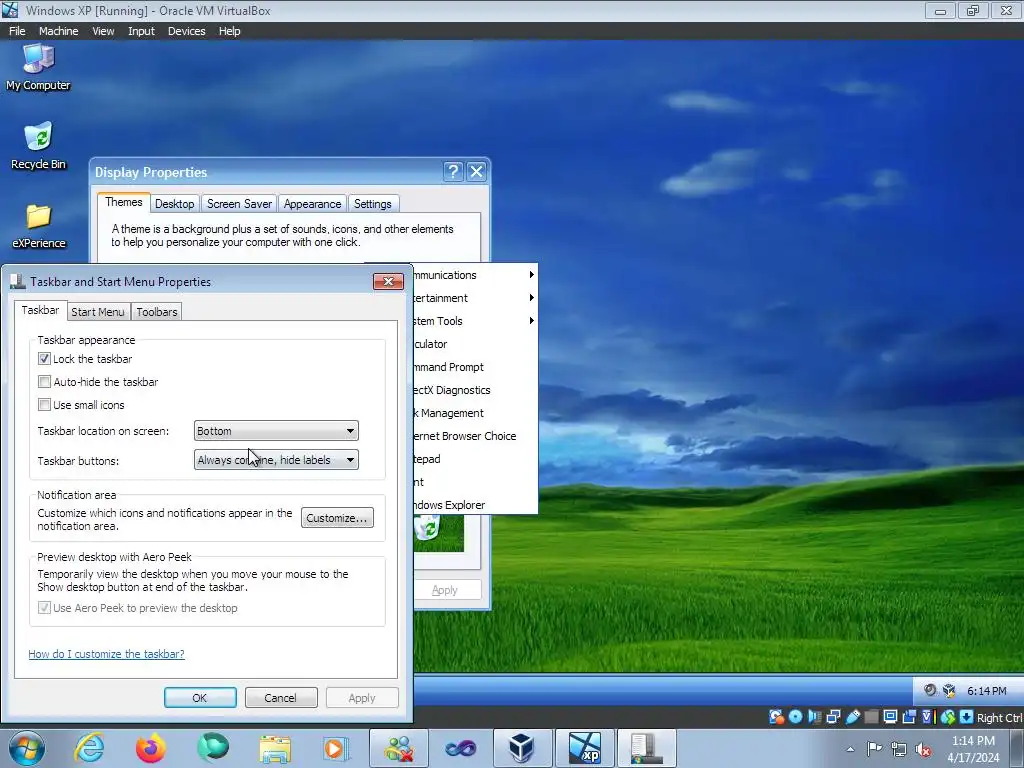Click VirtualBox display indicator
Screen dimensions: 1024x768
click(890, 717)
